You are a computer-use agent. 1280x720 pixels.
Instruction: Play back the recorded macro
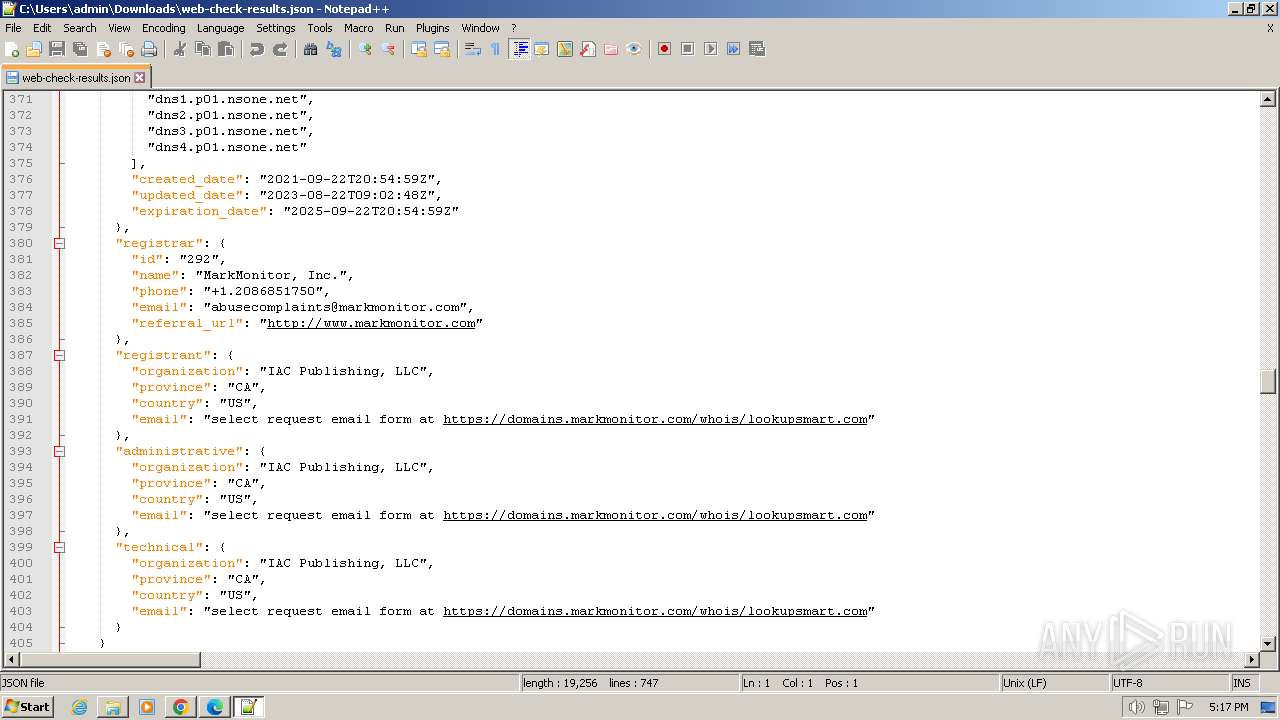click(x=710, y=49)
